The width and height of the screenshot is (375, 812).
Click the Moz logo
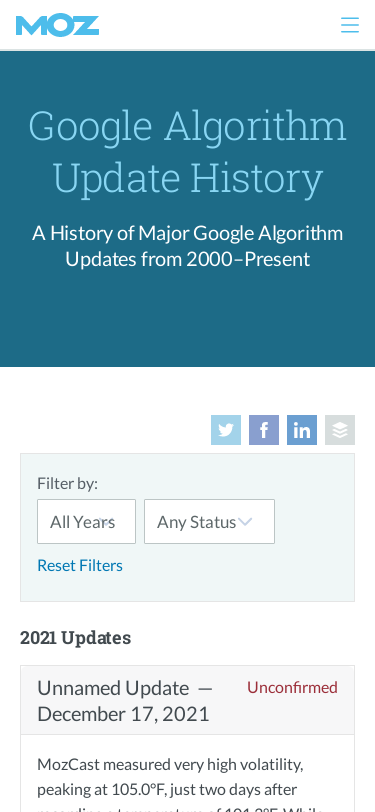coord(57,25)
